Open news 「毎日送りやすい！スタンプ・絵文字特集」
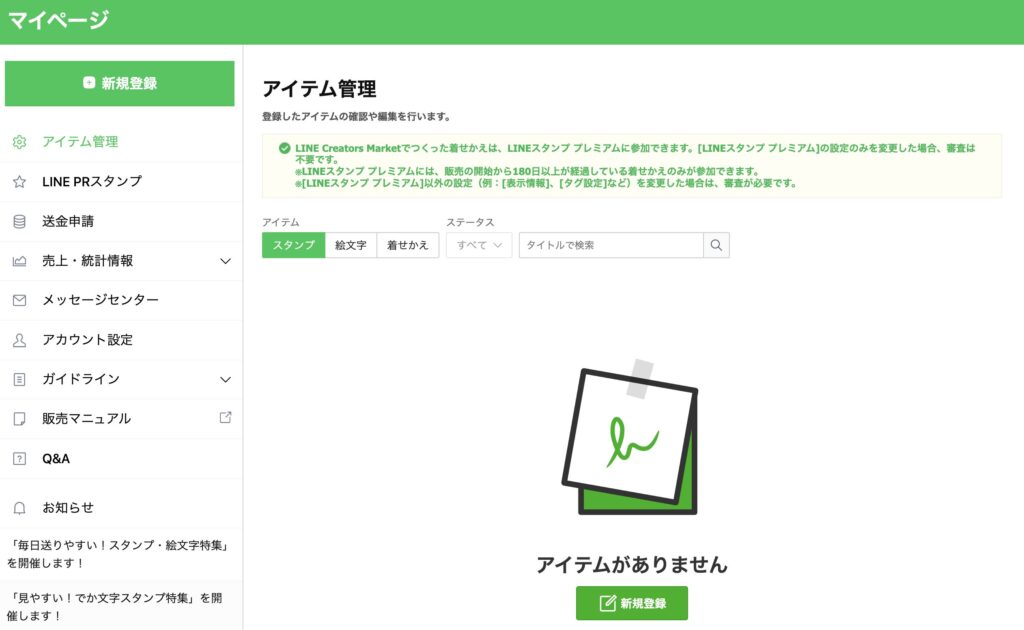1024x630 pixels. pos(121,554)
